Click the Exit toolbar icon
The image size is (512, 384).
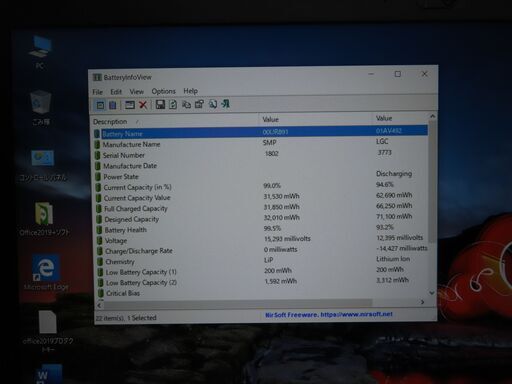point(226,104)
